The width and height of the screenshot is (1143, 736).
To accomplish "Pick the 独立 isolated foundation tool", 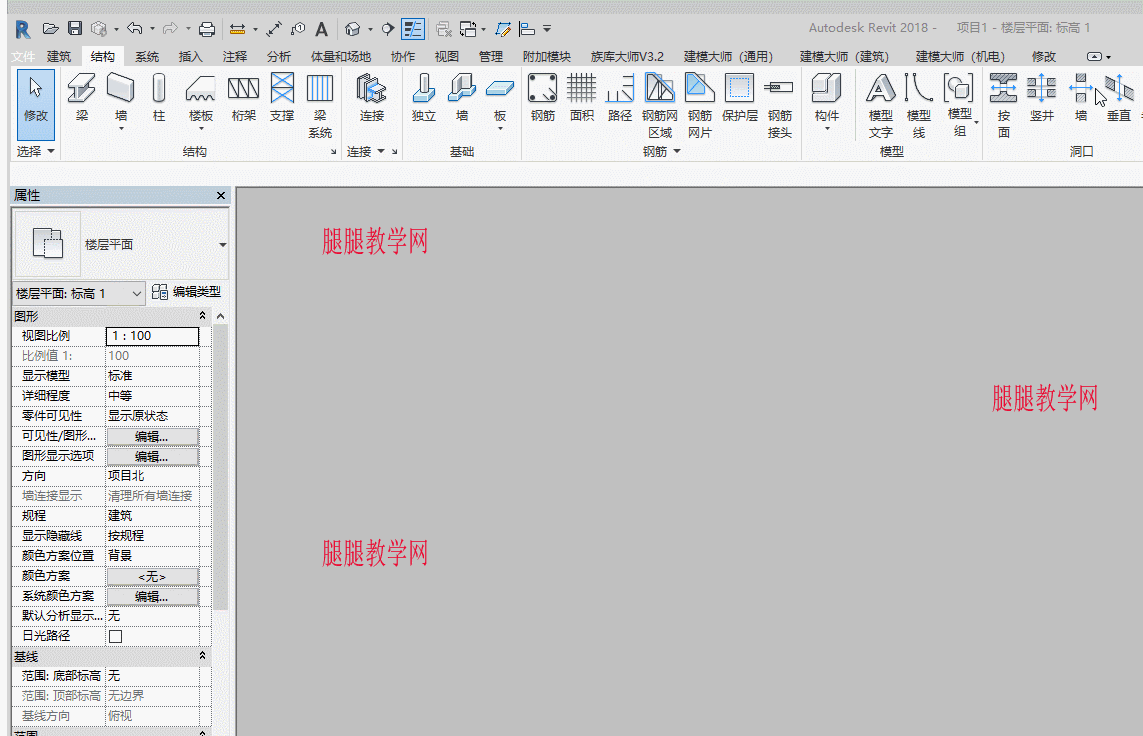I will click(424, 97).
